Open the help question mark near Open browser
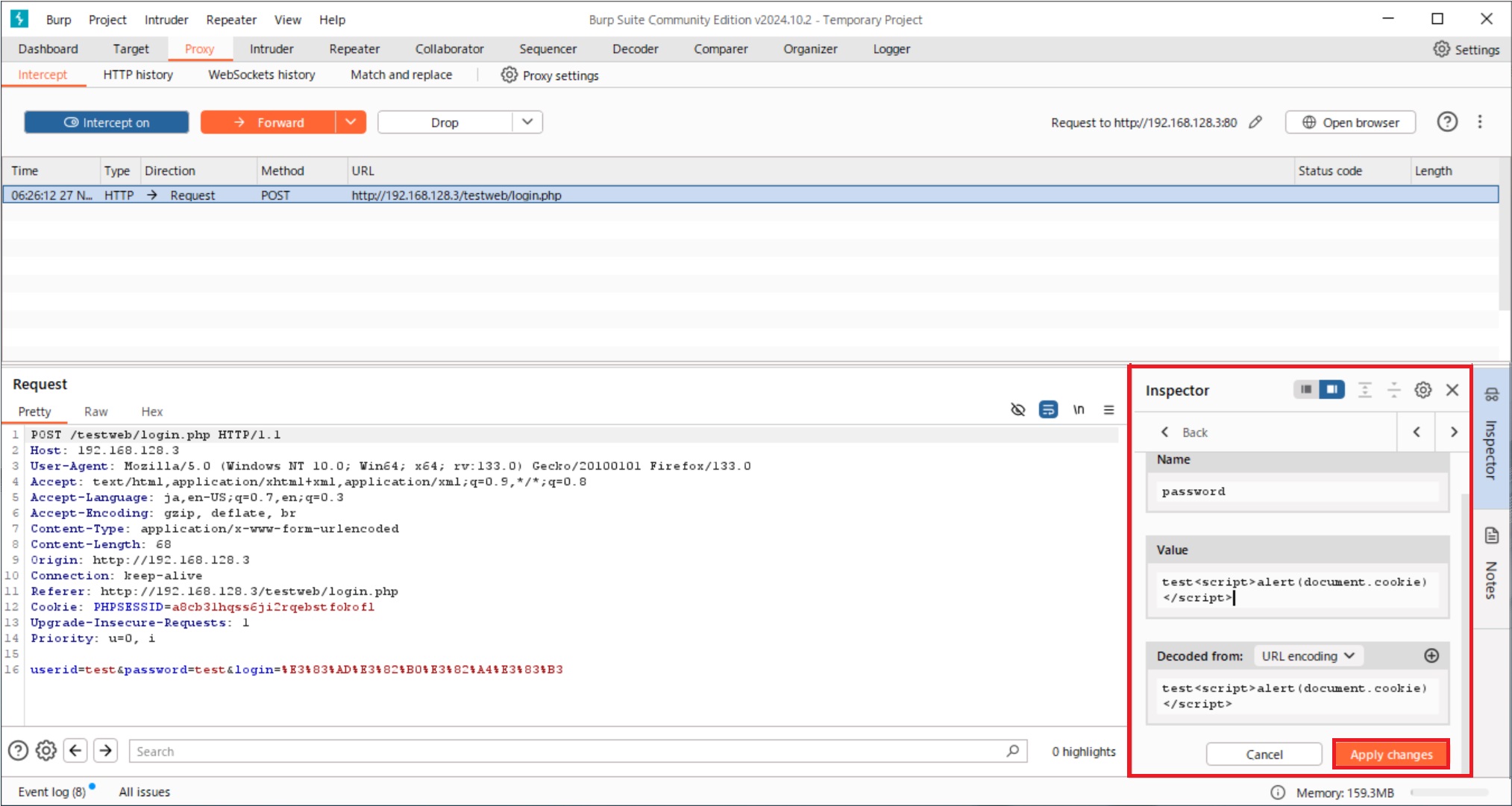Image resolution: width=1512 pixels, height=806 pixels. coord(1447,122)
